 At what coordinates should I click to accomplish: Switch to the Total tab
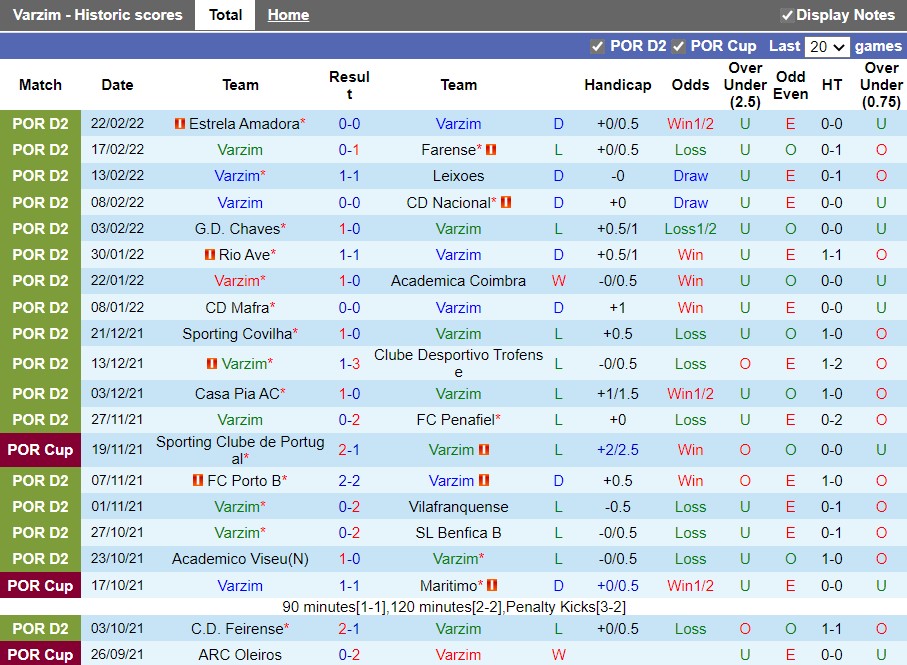tap(225, 15)
